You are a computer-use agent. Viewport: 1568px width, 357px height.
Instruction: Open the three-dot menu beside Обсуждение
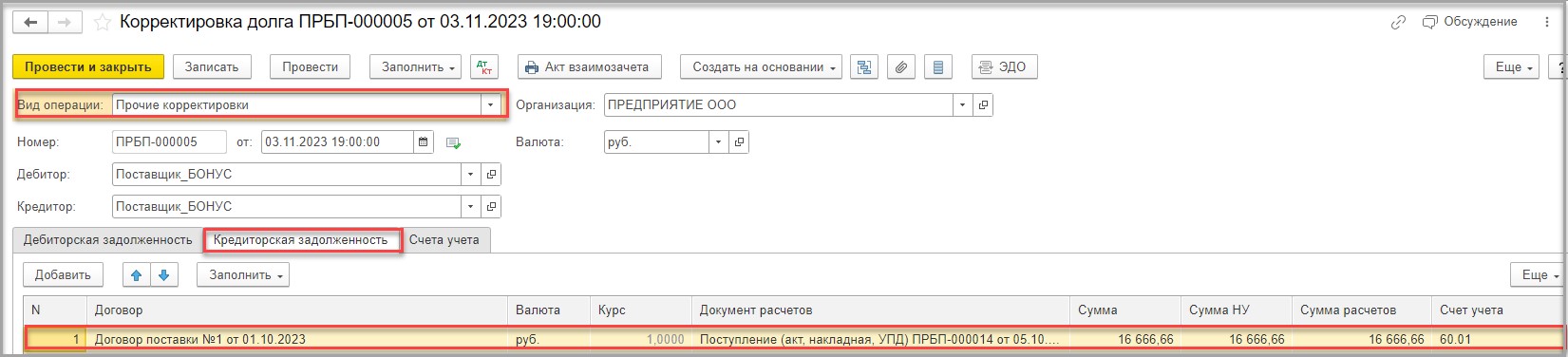coord(1547,22)
